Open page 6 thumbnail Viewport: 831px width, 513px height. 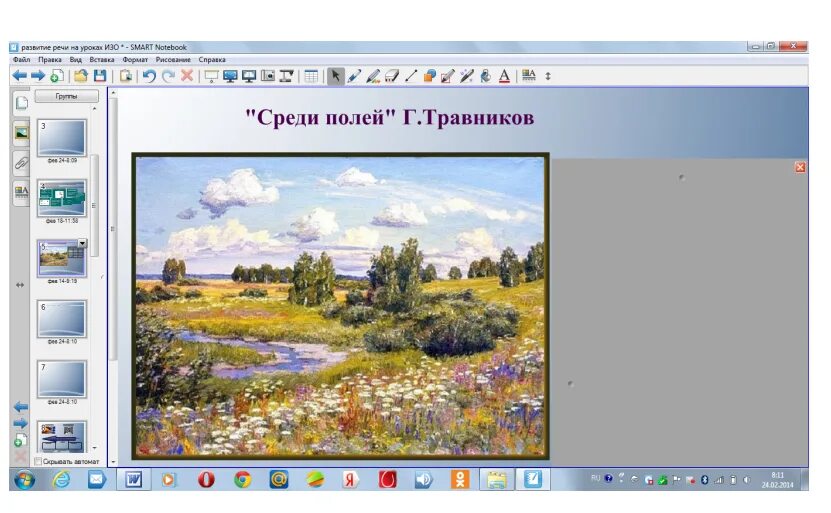tap(62, 319)
